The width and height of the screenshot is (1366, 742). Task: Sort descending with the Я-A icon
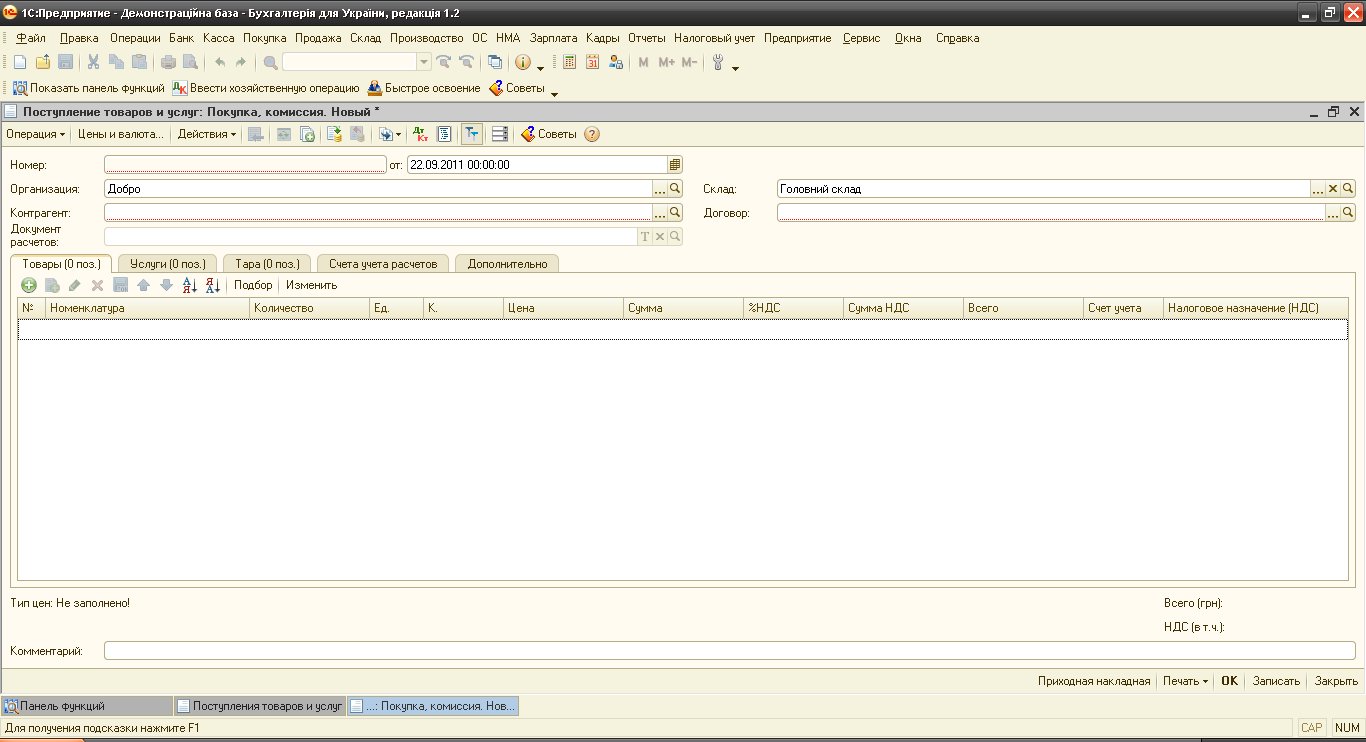[x=212, y=285]
